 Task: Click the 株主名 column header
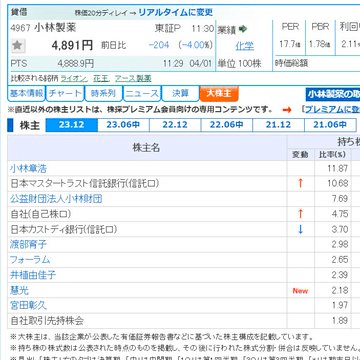[x=146, y=148]
